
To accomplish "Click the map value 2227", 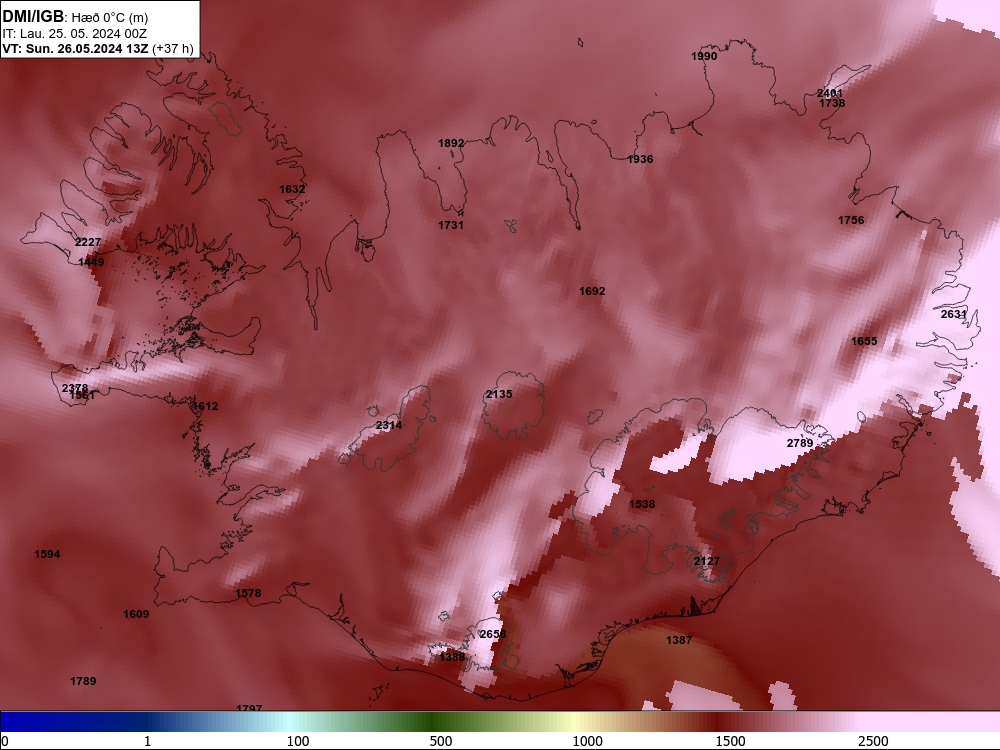I will 88,242.
